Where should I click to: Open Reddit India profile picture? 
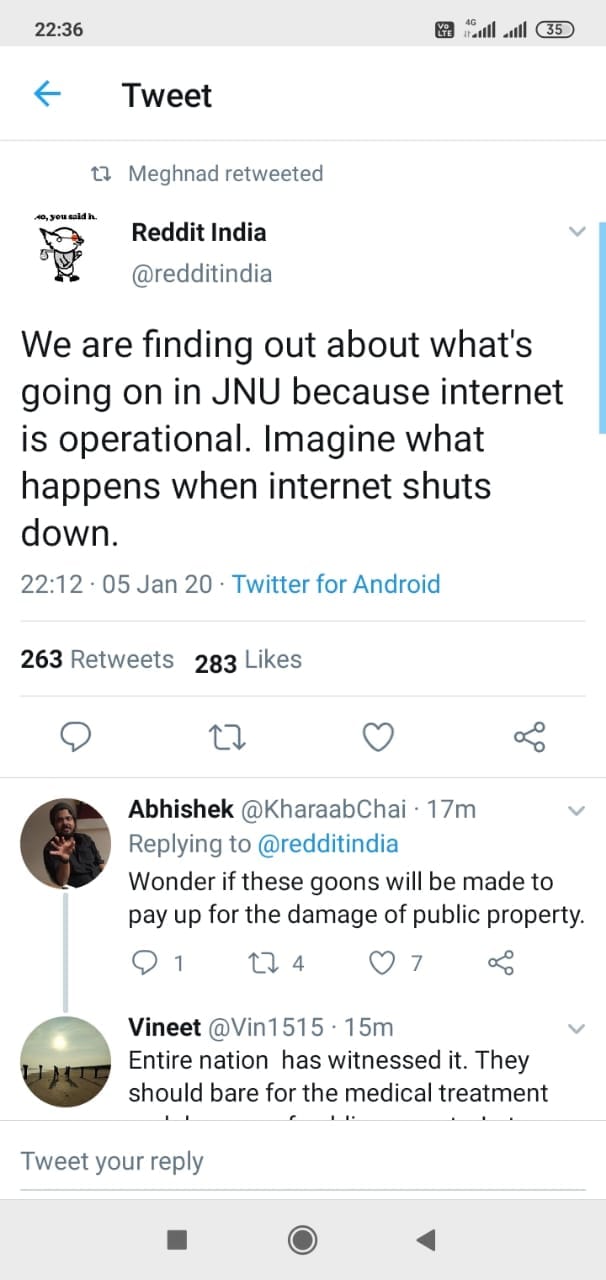60,245
